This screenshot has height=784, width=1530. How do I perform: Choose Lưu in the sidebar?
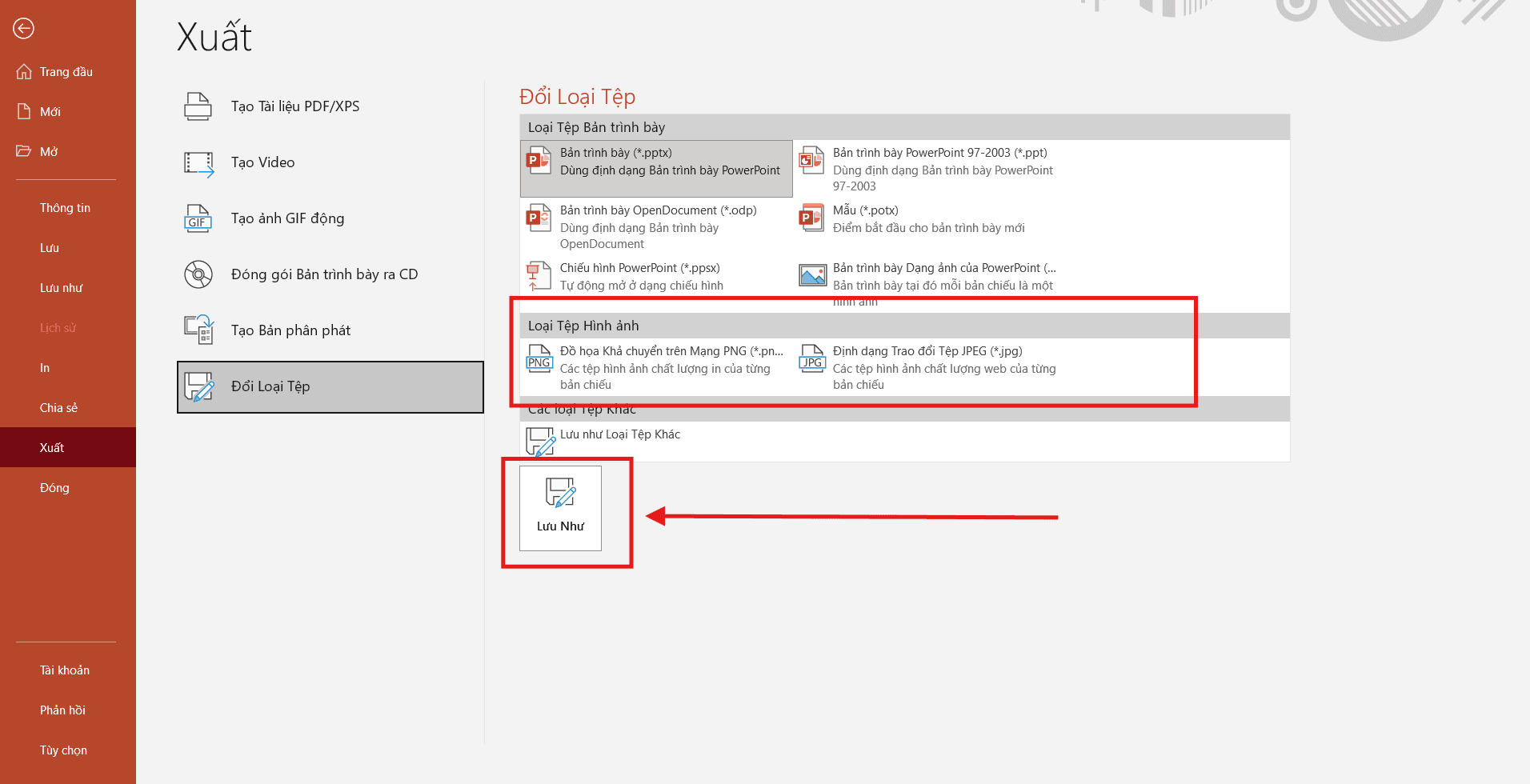tap(68, 248)
